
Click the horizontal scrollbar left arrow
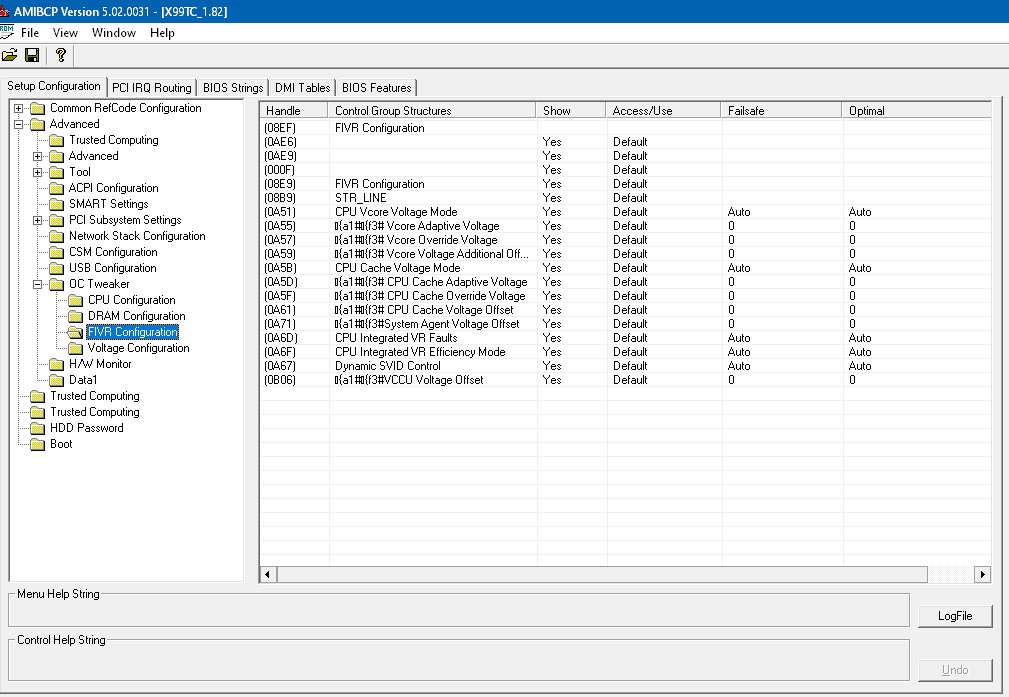point(268,574)
